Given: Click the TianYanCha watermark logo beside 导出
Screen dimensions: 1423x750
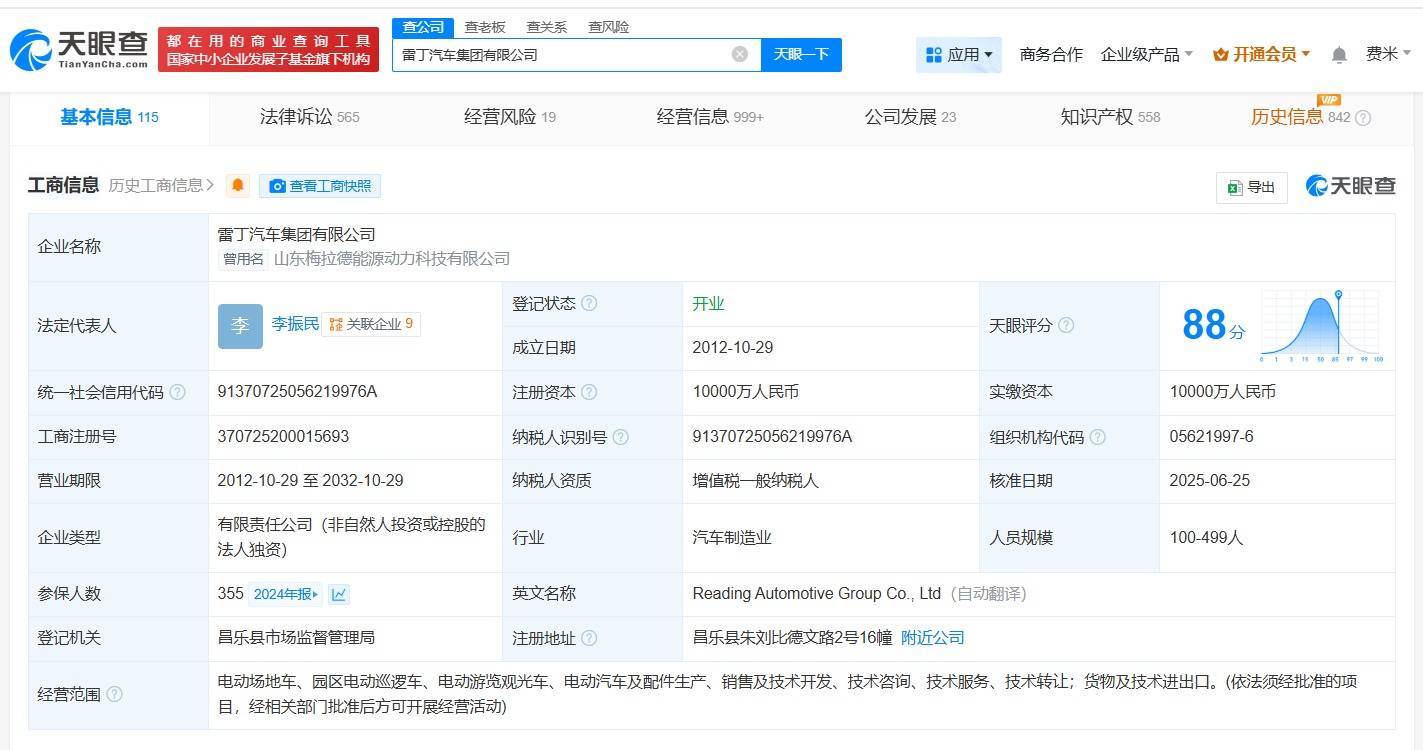Looking at the screenshot, I should (1350, 186).
